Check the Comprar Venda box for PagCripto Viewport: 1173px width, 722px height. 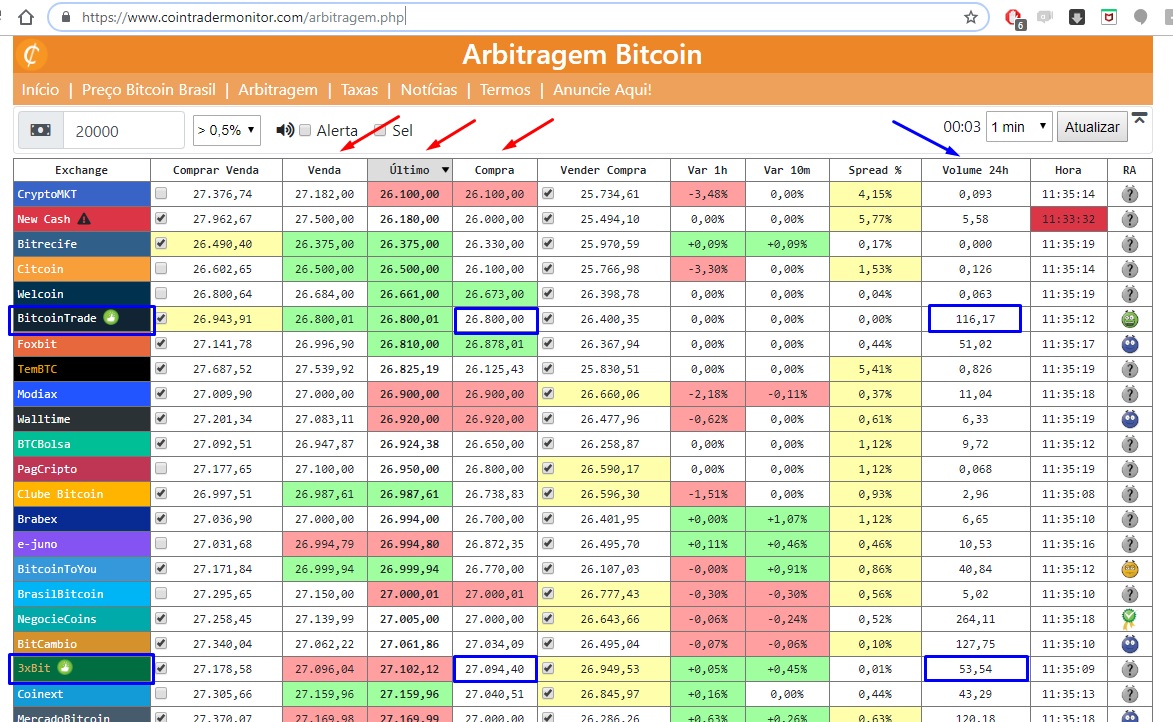[x=161, y=468]
